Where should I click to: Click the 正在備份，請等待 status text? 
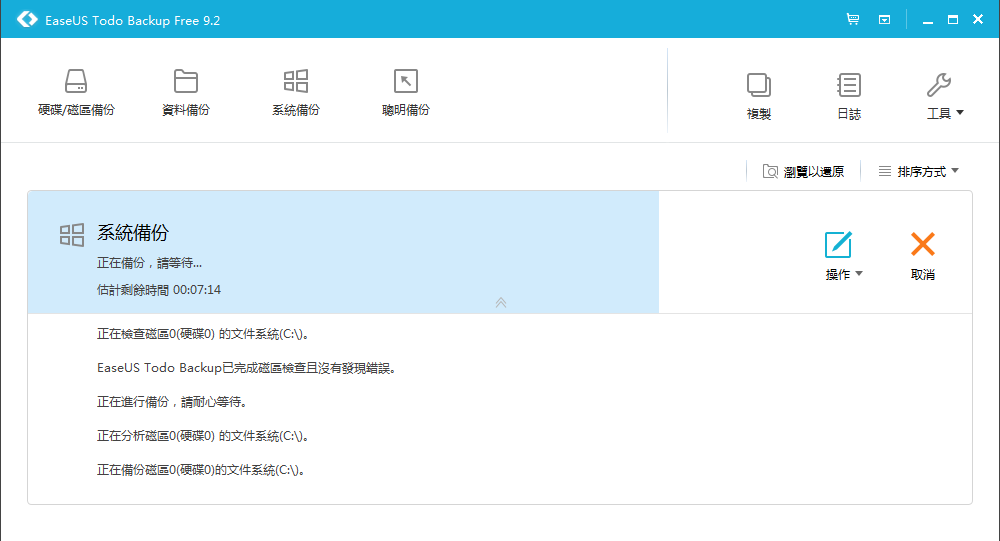[149, 263]
